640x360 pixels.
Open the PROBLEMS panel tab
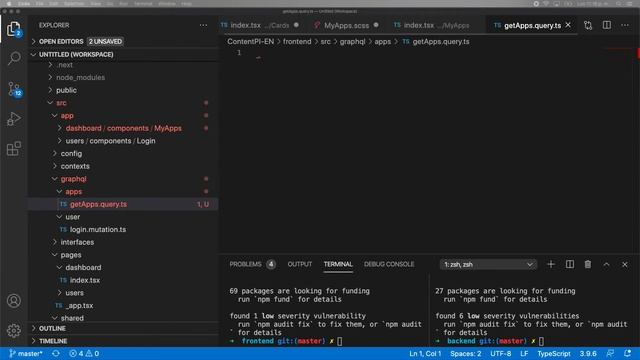(x=252, y=264)
